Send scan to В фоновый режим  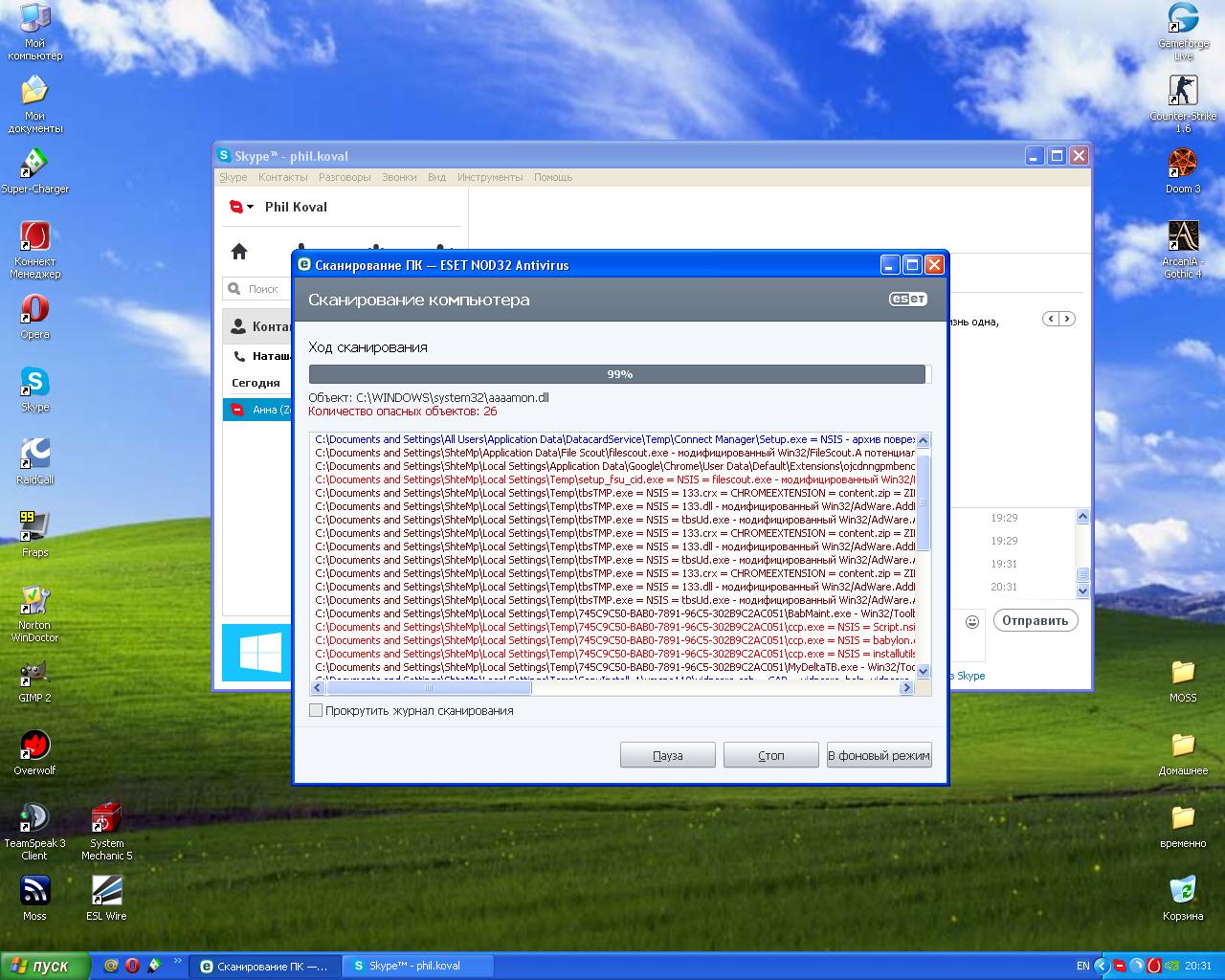(879, 755)
